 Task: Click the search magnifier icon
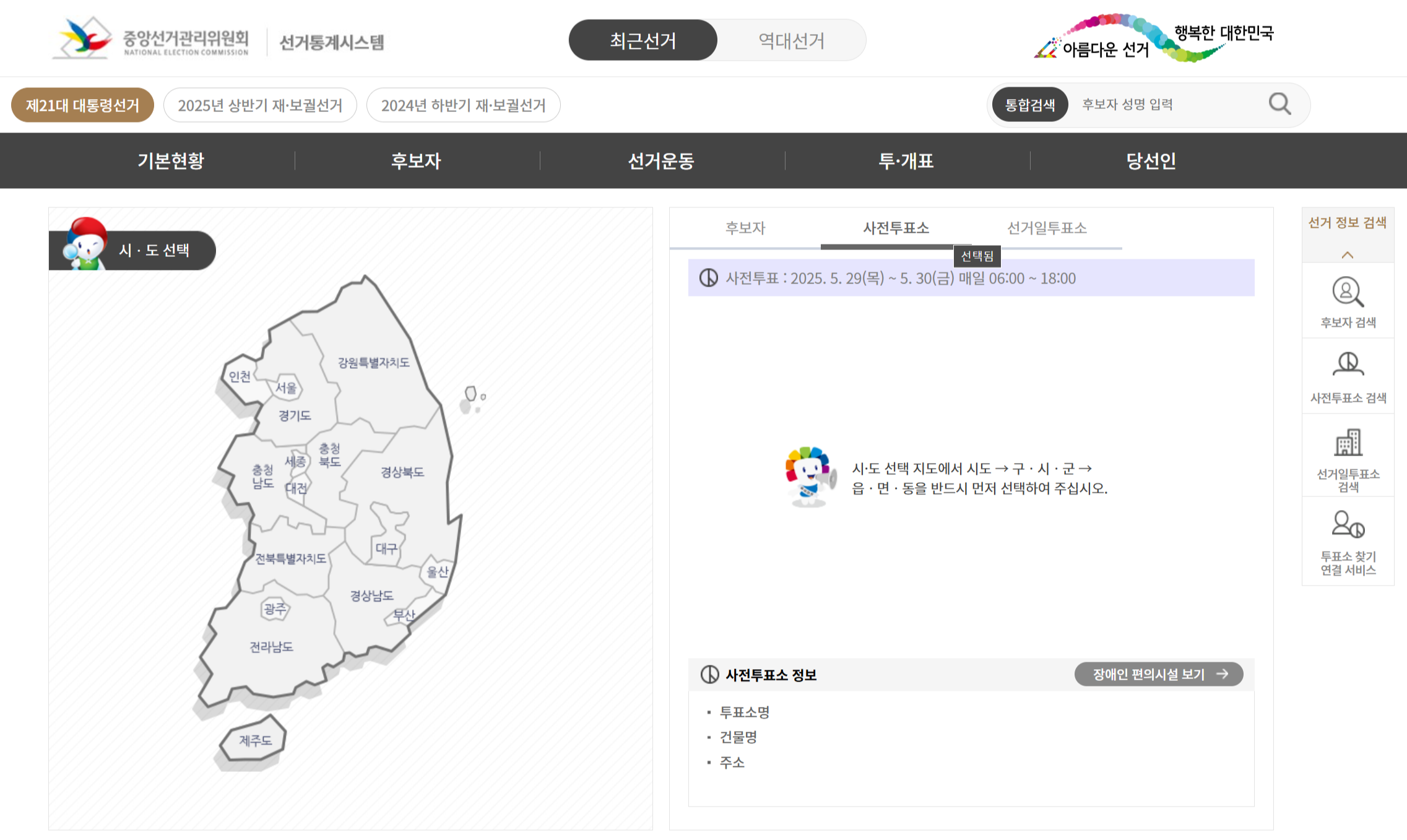pos(1279,104)
